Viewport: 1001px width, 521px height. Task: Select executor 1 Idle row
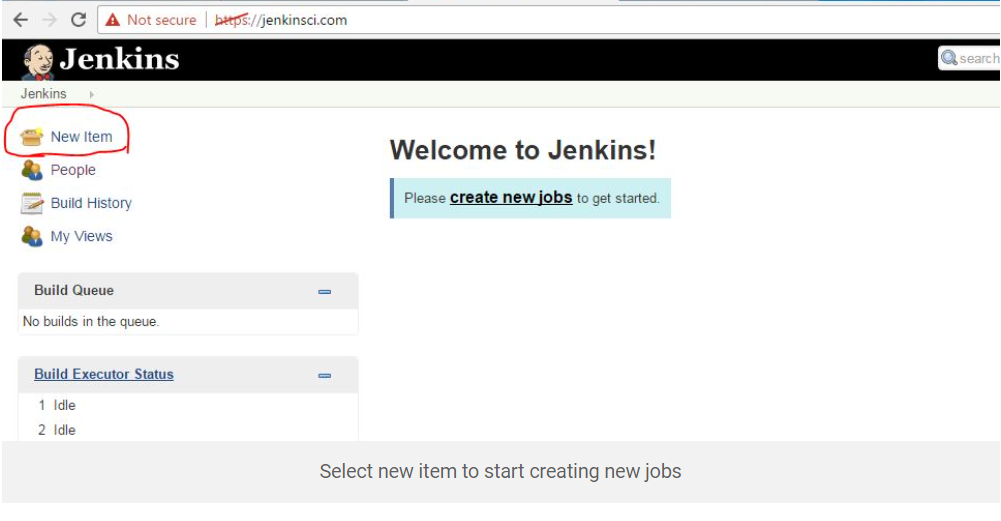pos(188,405)
